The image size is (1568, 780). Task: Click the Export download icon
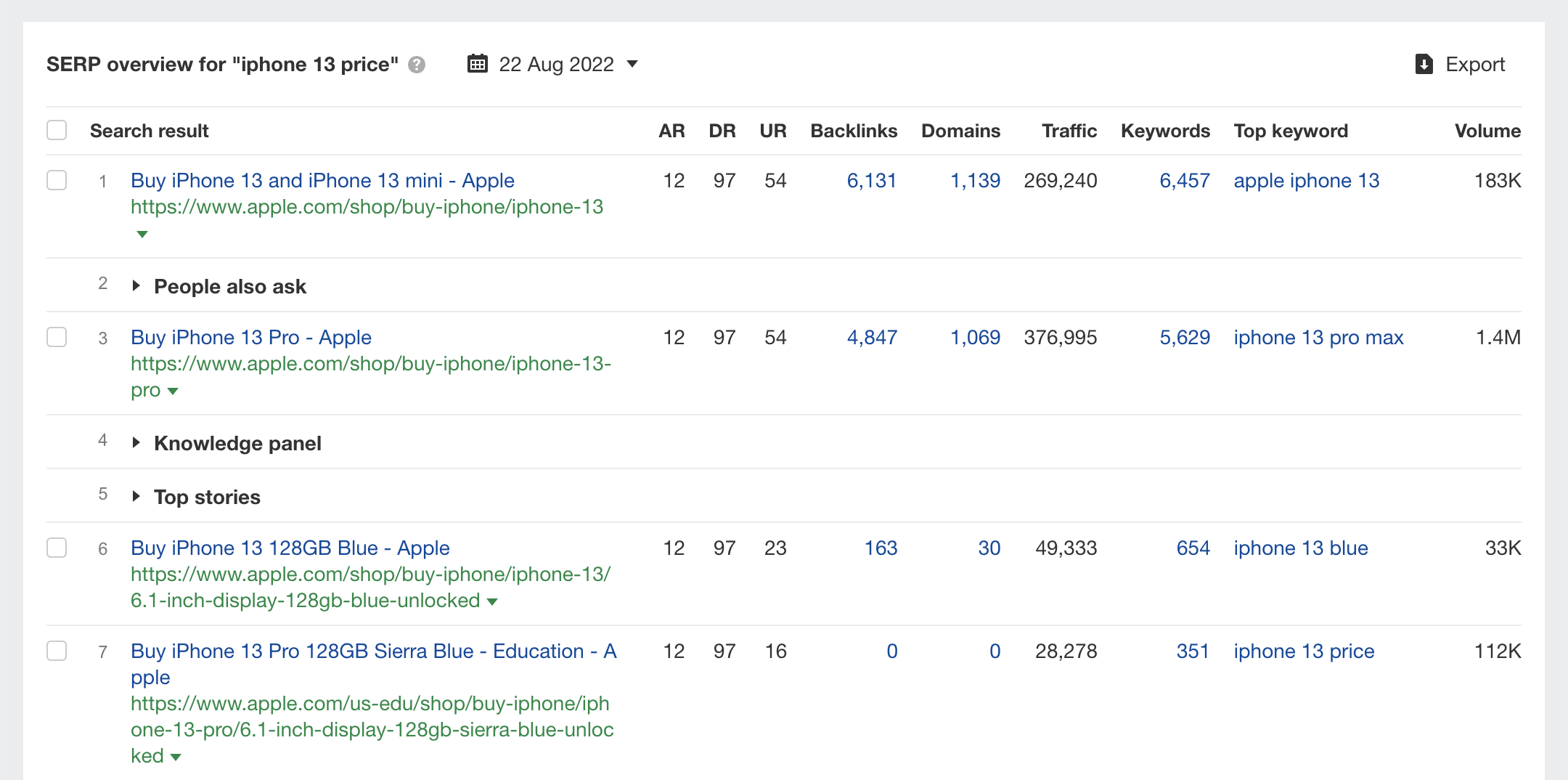(1424, 65)
